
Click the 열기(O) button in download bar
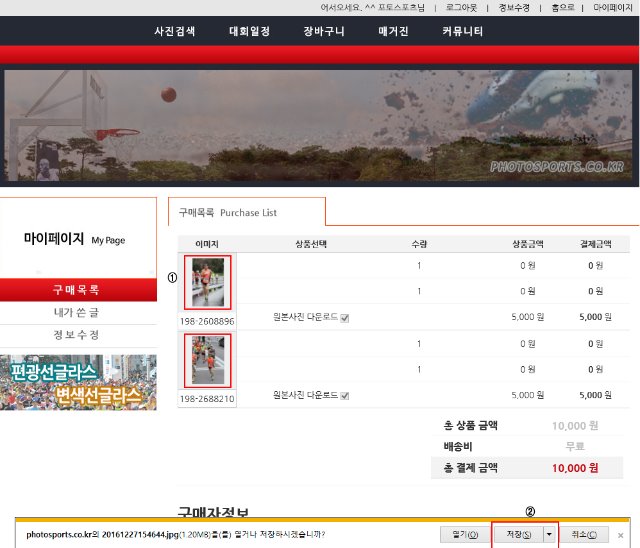tap(465, 534)
